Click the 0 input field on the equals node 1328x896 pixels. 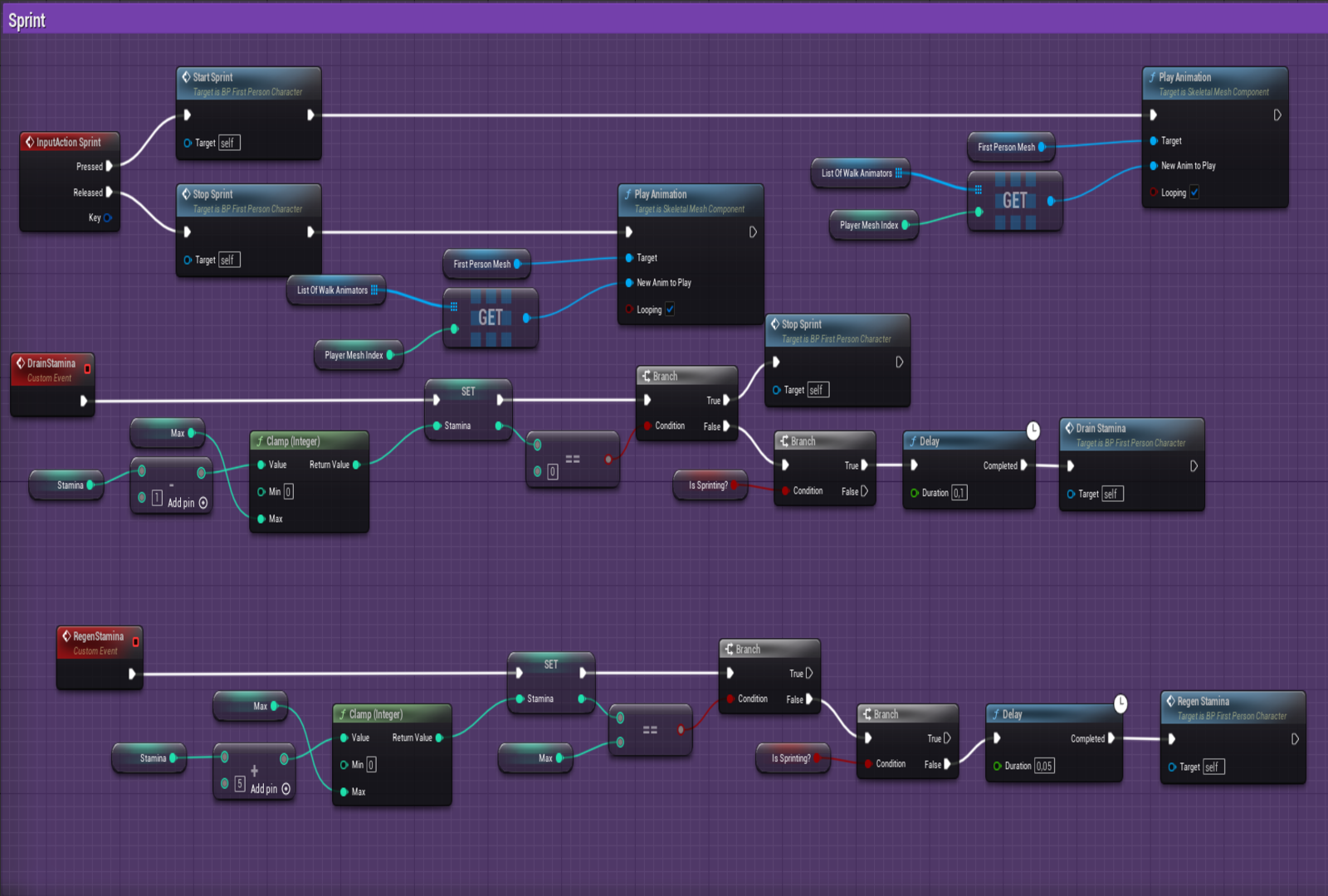tap(553, 472)
